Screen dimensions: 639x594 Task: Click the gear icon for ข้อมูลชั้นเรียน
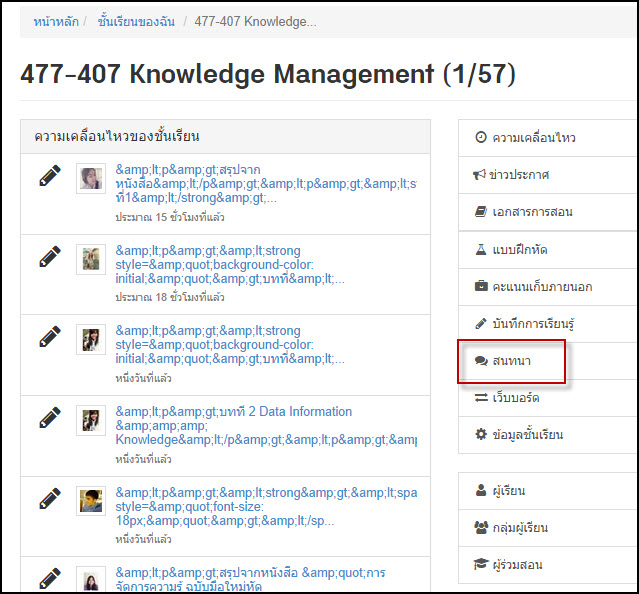coord(481,434)
